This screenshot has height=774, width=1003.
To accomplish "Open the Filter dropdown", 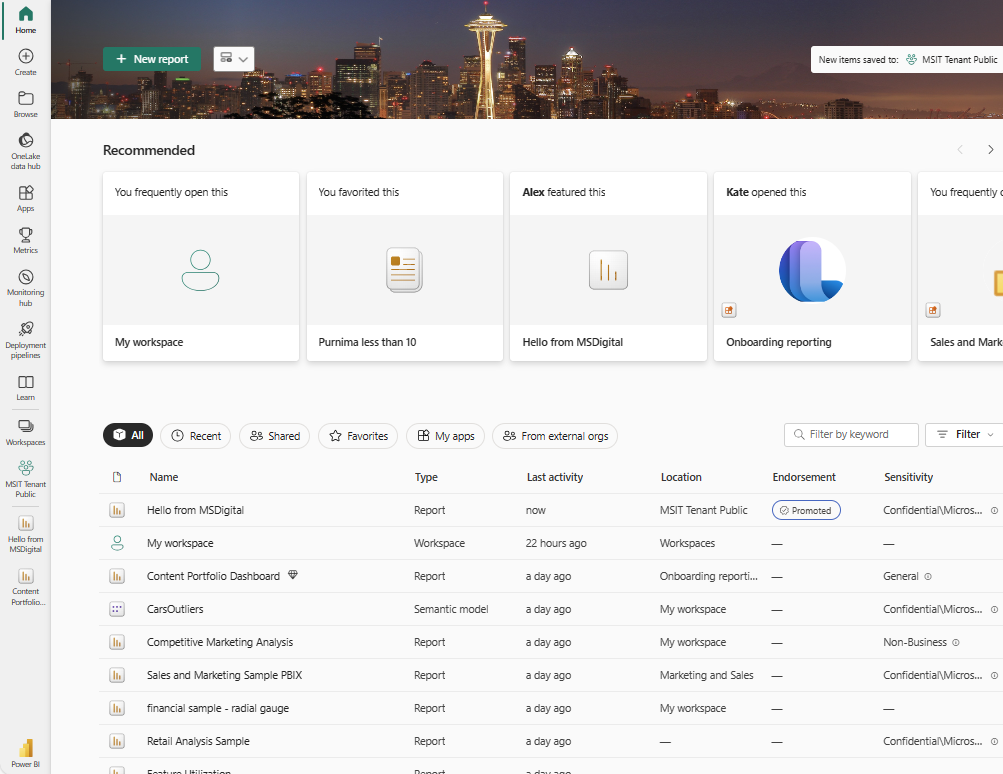I will pos(964,434).
